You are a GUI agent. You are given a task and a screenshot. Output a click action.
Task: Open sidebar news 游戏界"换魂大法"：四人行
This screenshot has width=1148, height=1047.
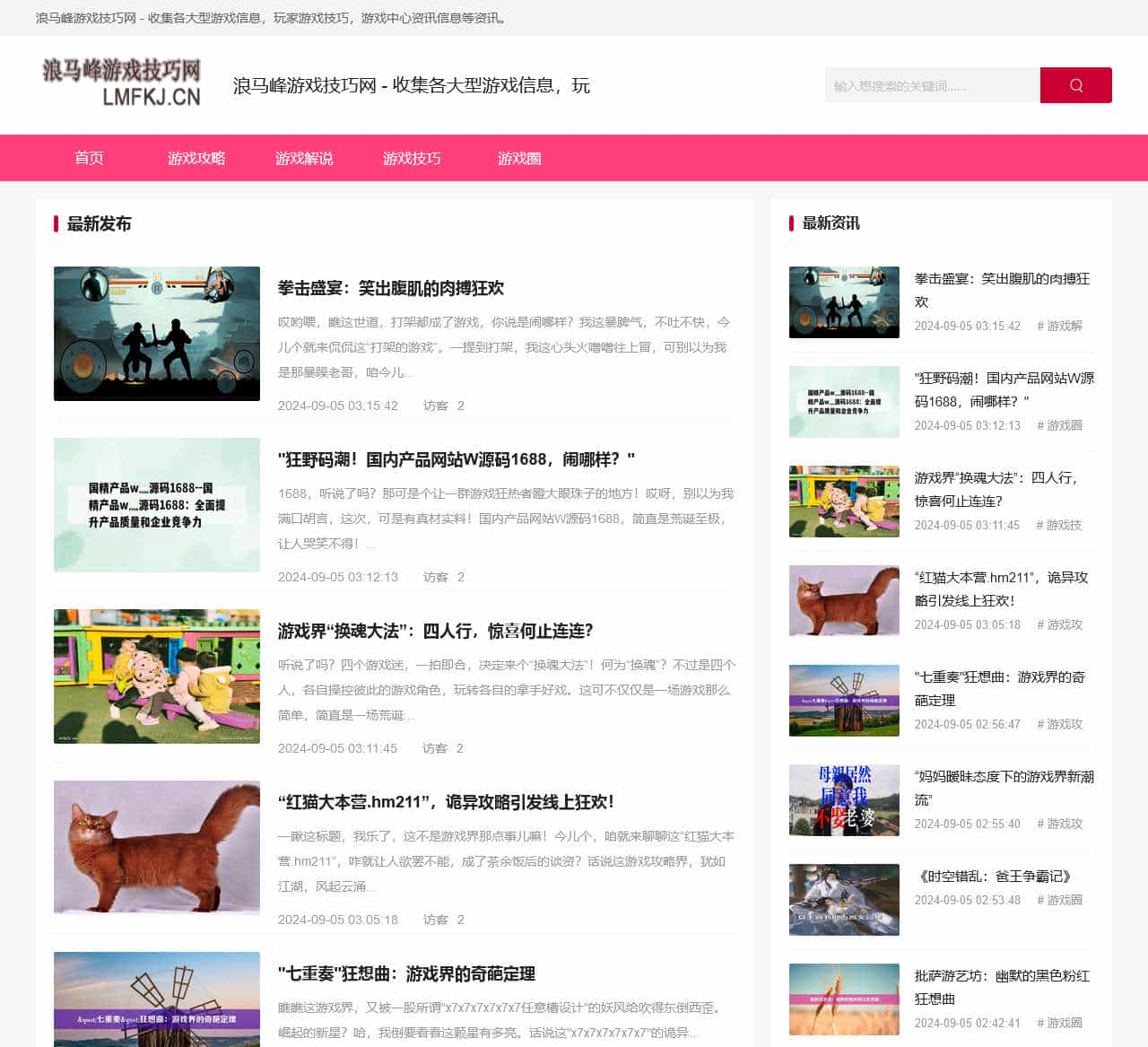point(996,489)
